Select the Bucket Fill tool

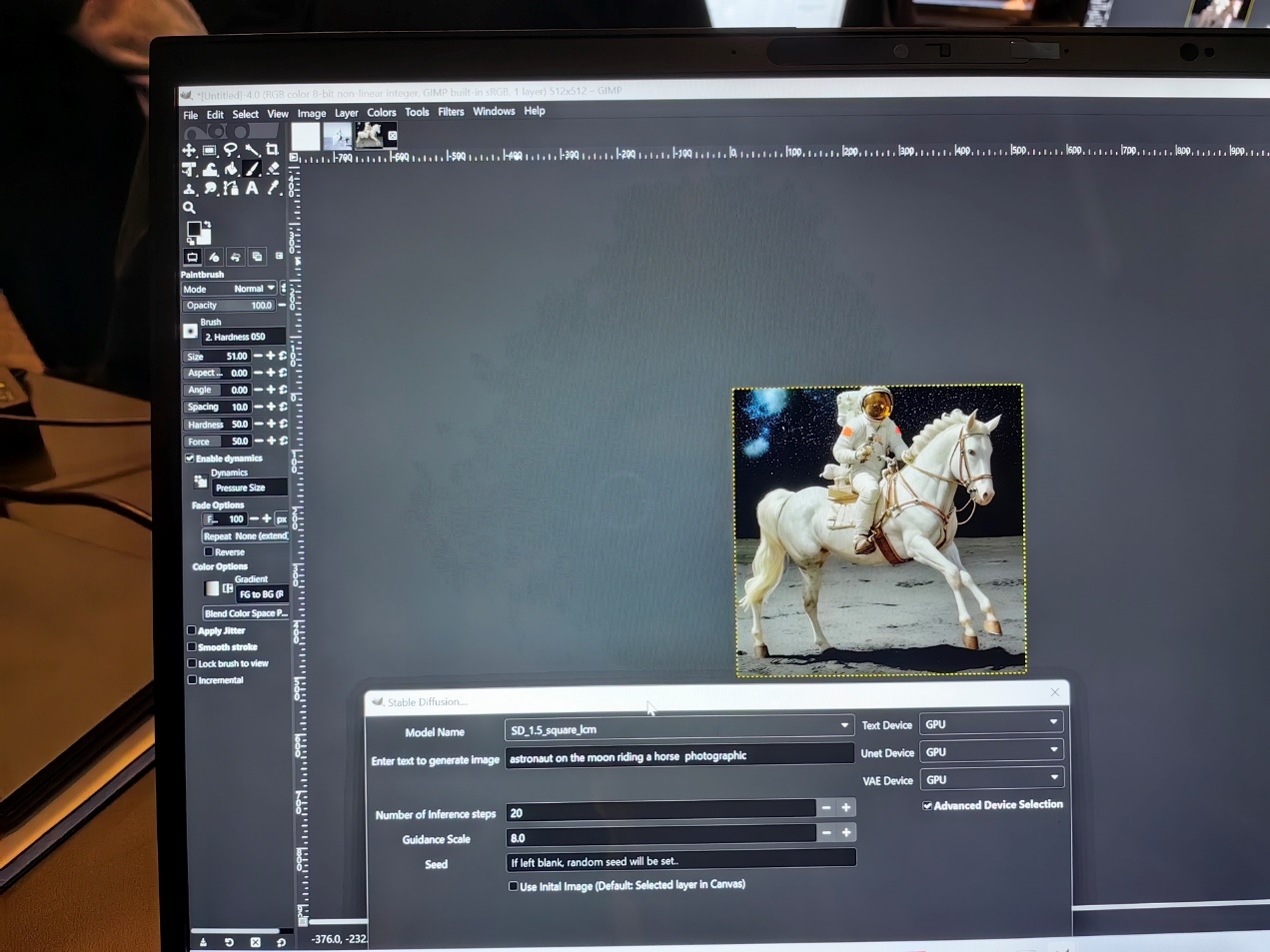(231, 169)
